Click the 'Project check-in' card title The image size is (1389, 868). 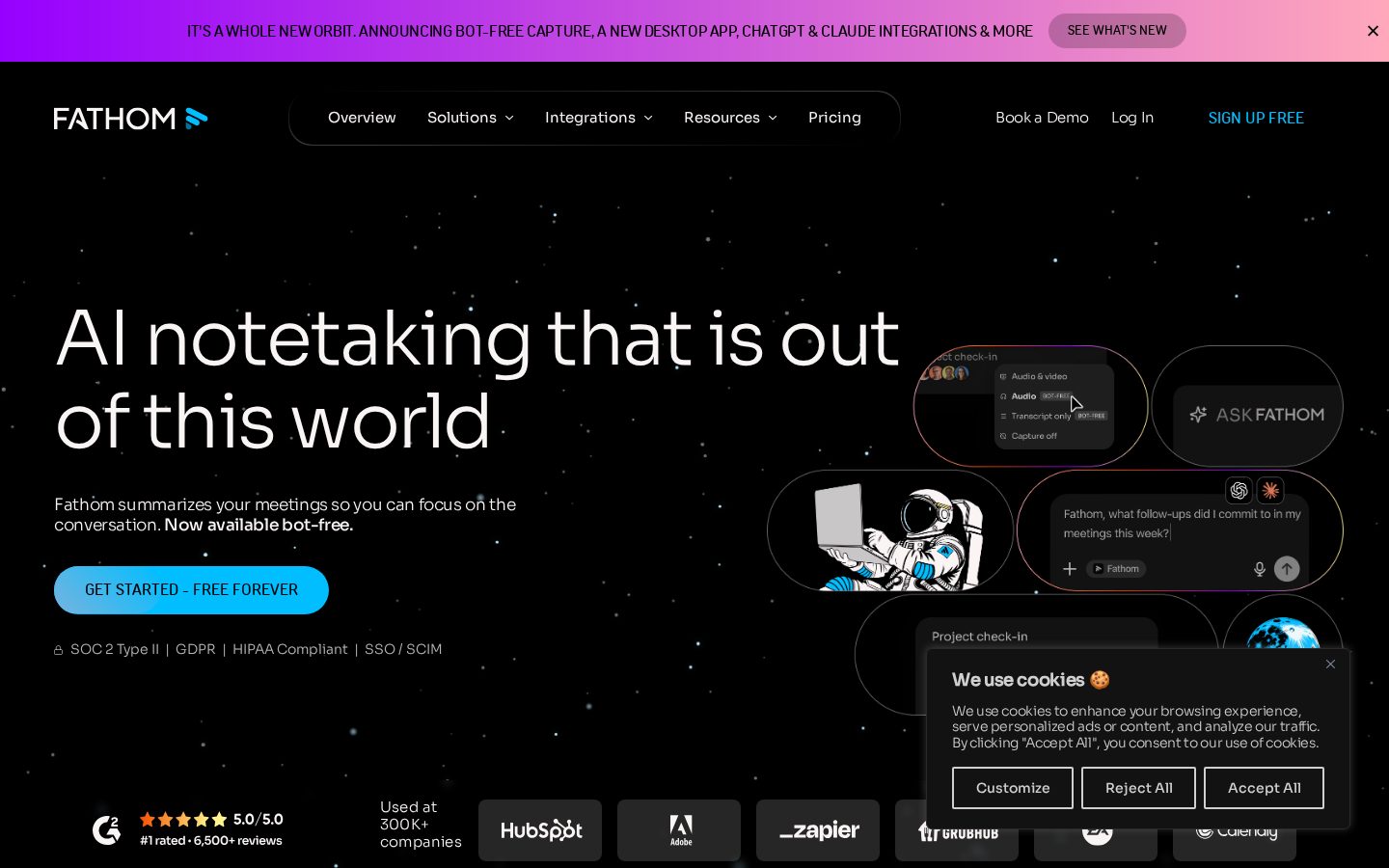tap(980, 637)
